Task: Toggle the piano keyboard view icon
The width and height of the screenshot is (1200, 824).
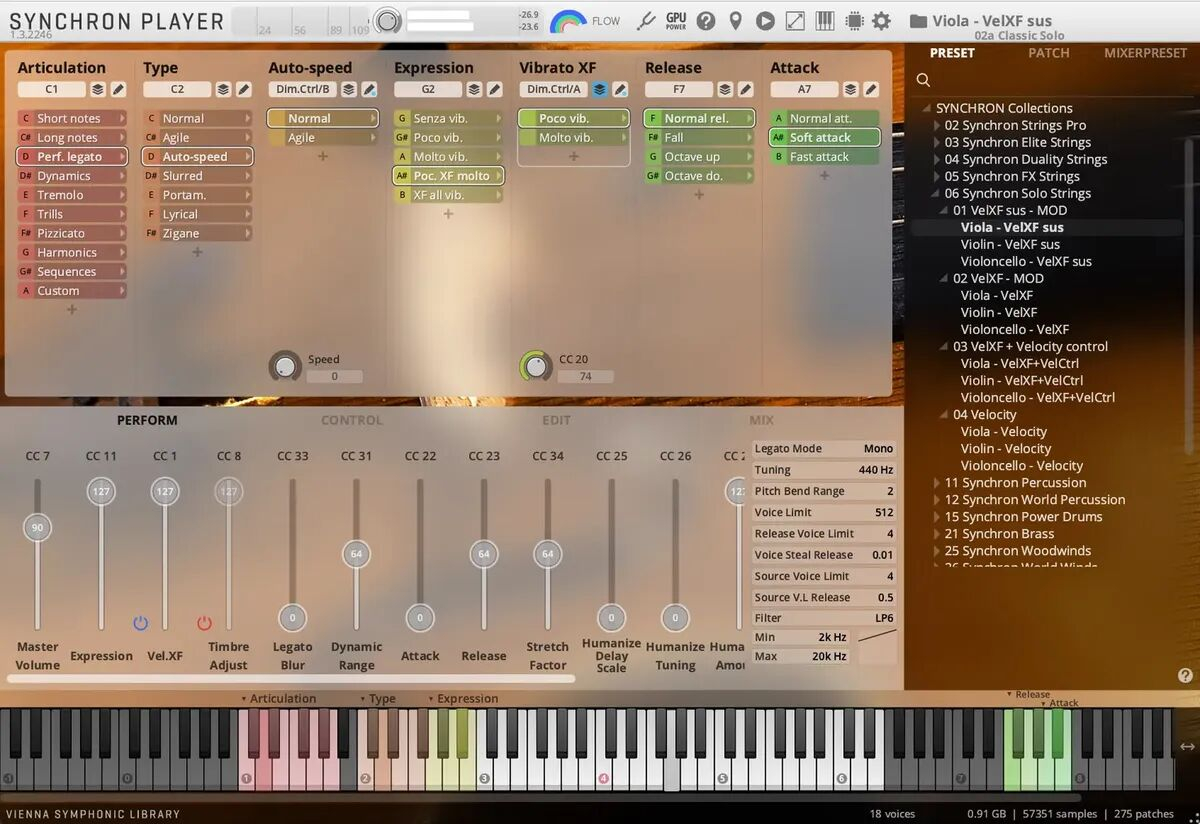Action: 825,20
